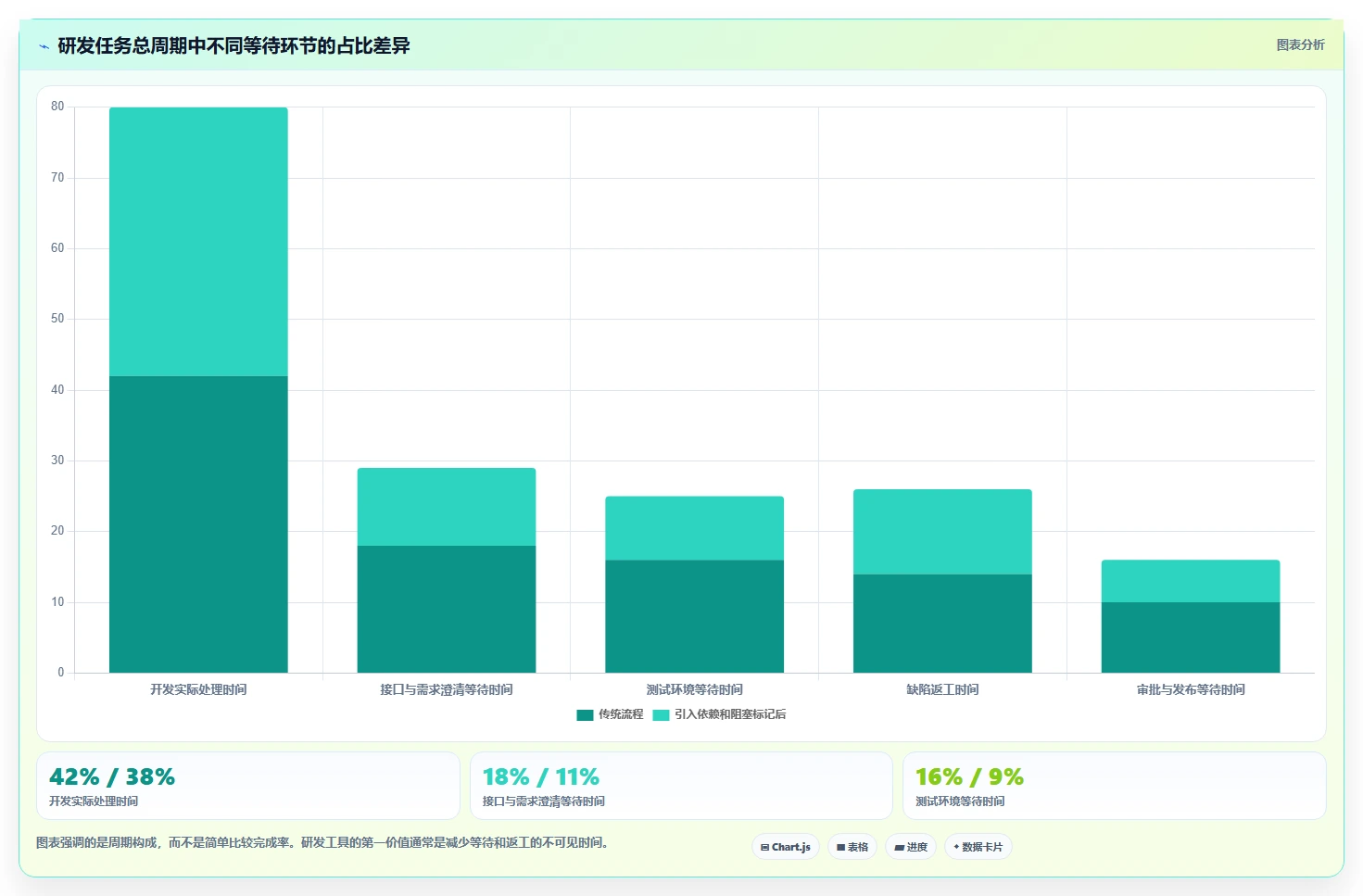Click the light bar segment for 审批与发布等待时间
This screenshot has height=896, width=1363.
pos(1191,581)
